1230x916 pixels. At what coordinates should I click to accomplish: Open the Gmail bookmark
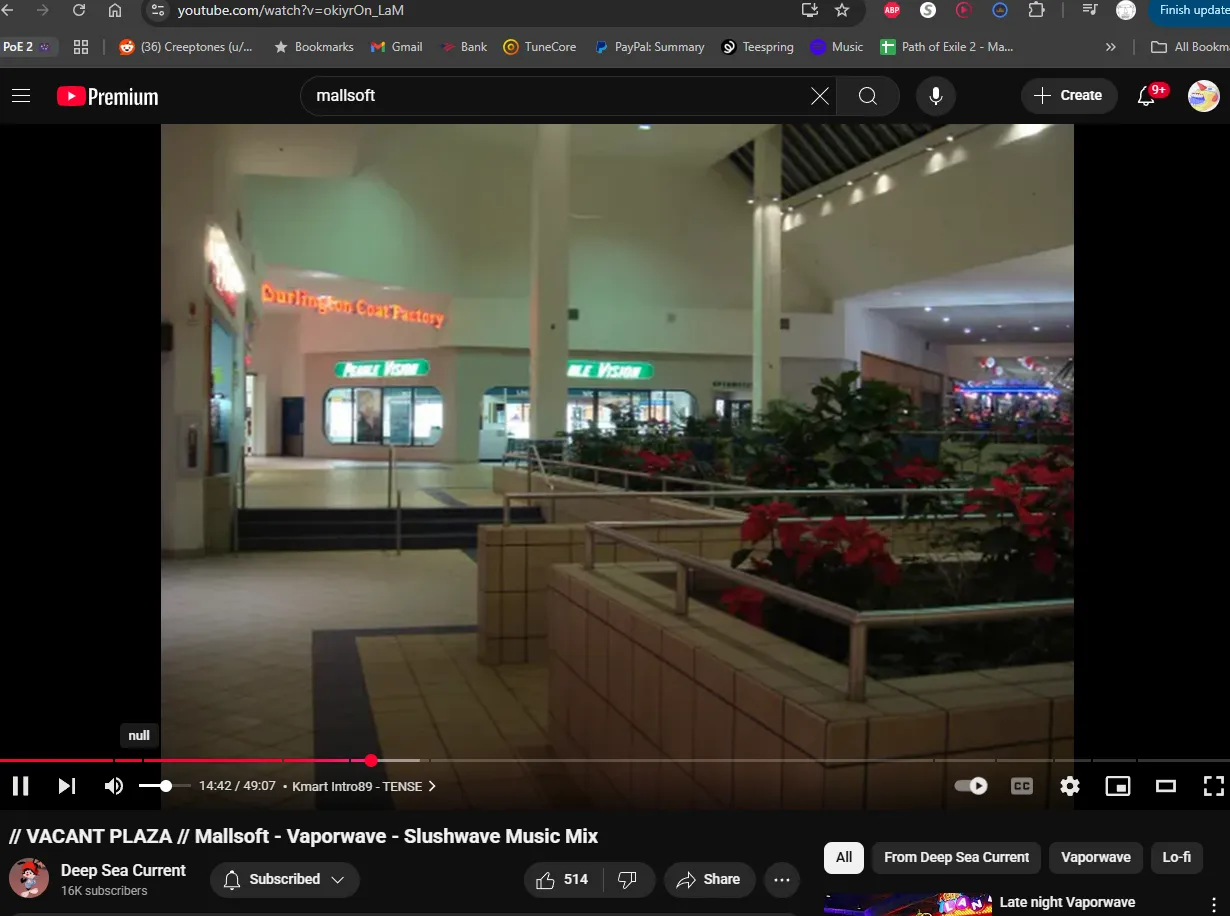[396, 47]
